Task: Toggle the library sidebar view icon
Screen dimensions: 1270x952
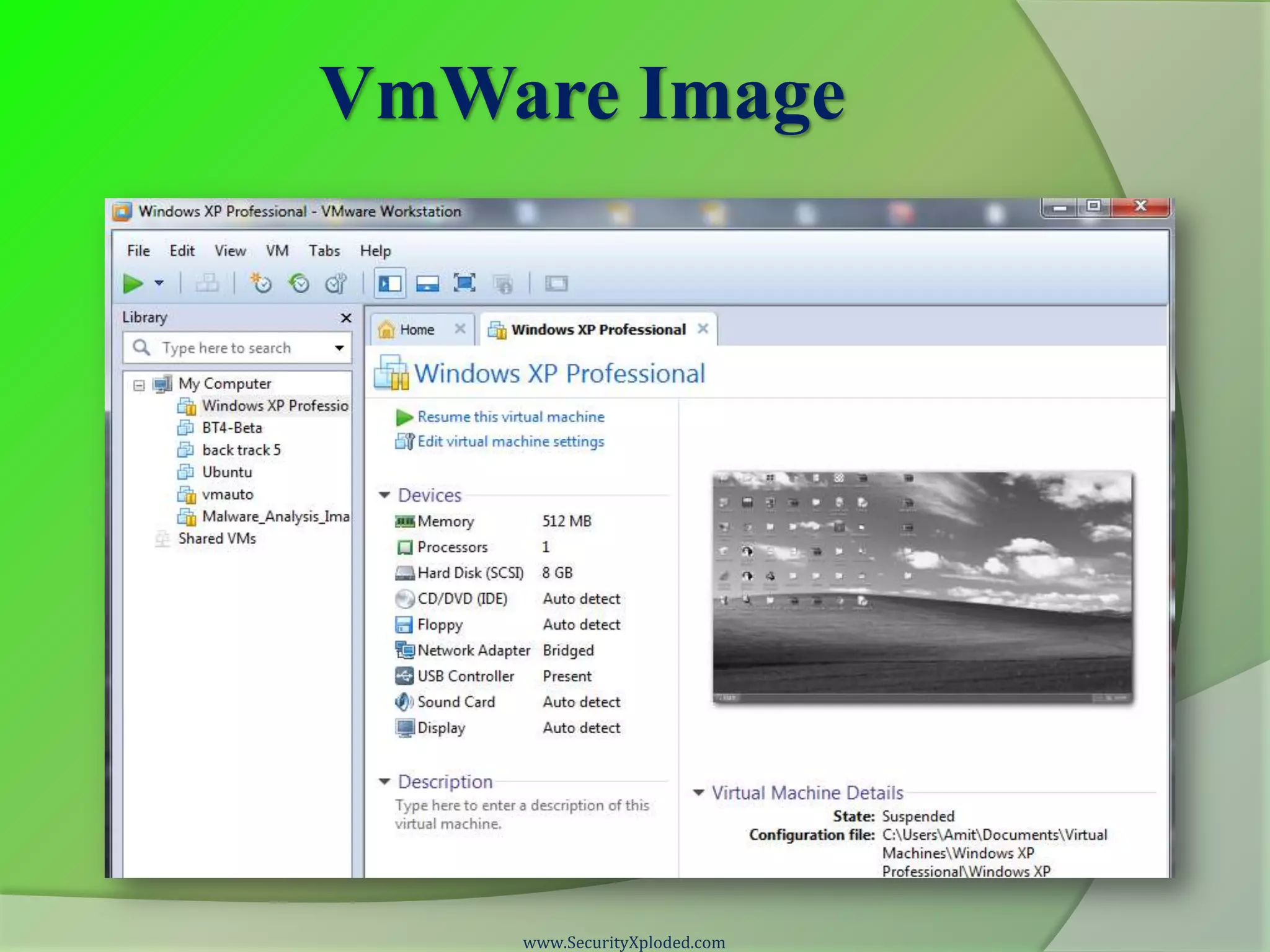Action: coord(390,284)
